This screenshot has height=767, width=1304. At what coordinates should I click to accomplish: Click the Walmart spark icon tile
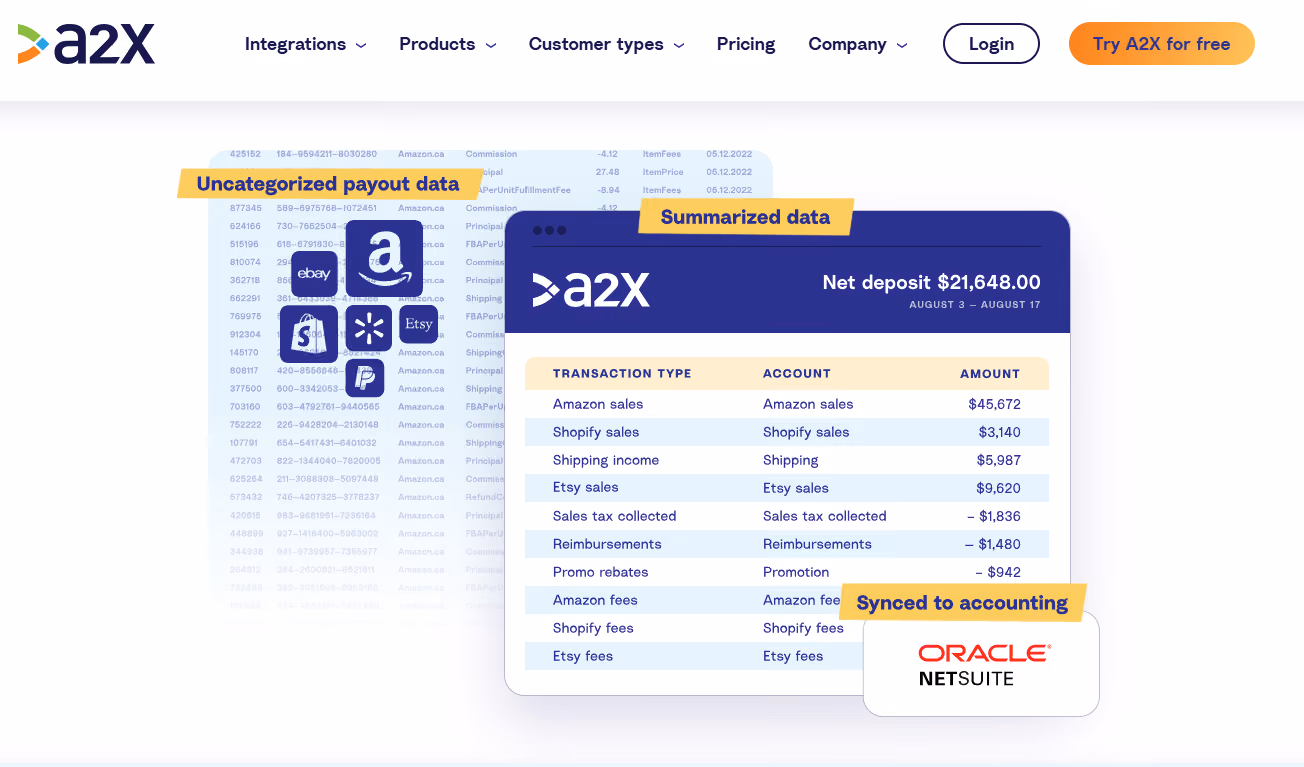pyautogui.click(x=369, y=328)
